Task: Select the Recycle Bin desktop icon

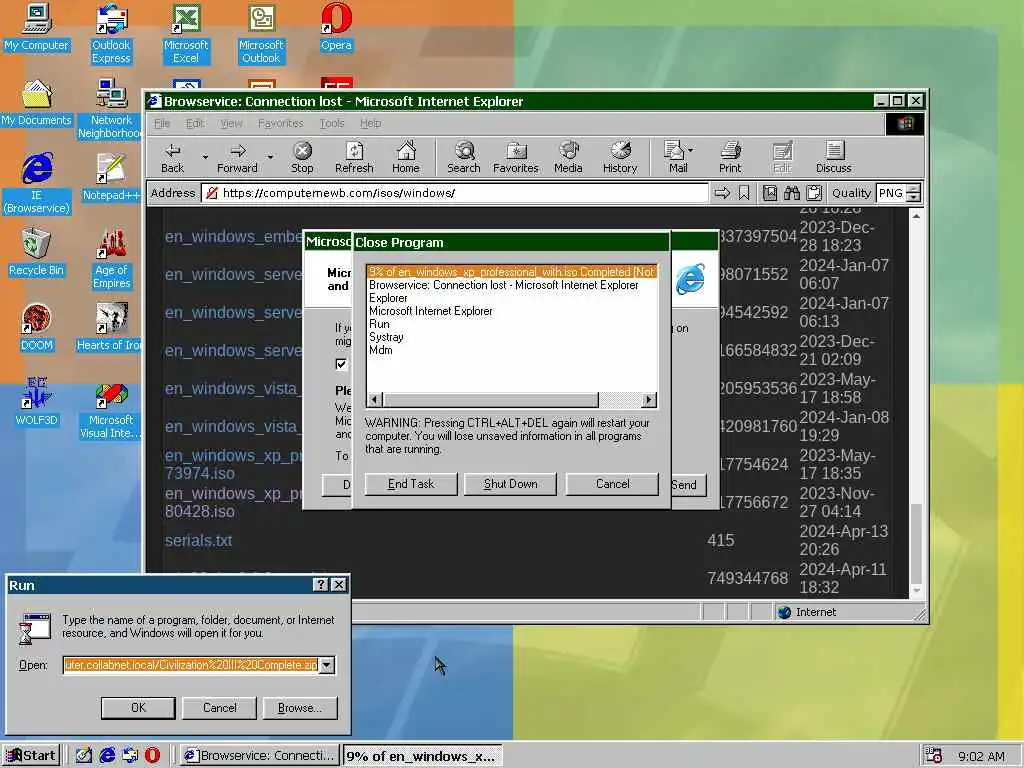Action: tap(37, 253)
